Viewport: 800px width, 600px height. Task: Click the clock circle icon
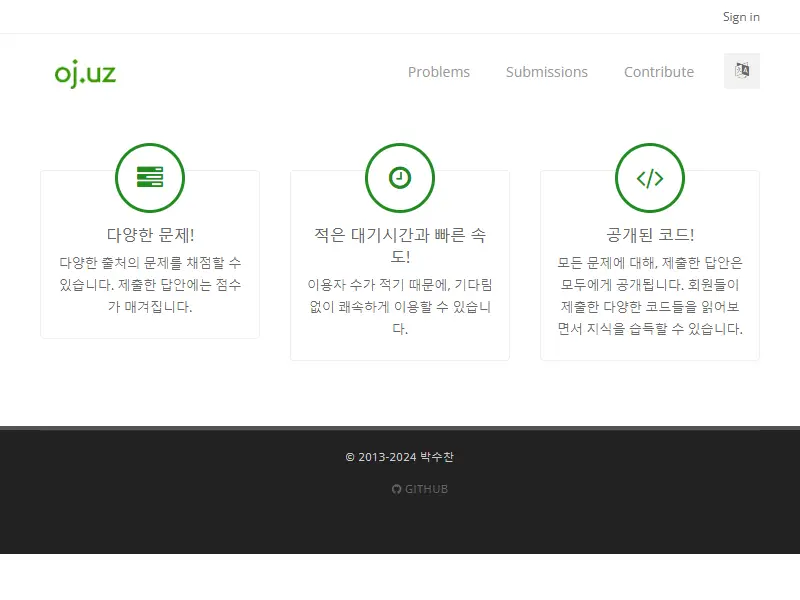[x=400, y=178]
